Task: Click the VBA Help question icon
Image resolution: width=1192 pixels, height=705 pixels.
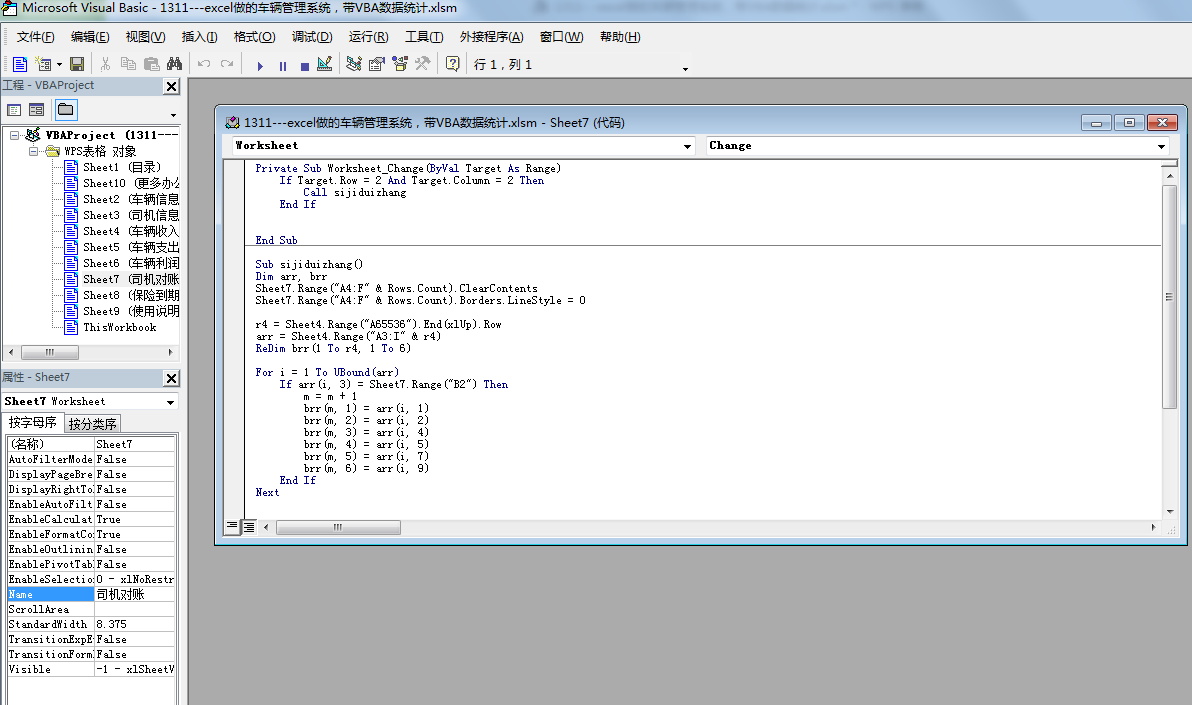Action: [452, 65]
